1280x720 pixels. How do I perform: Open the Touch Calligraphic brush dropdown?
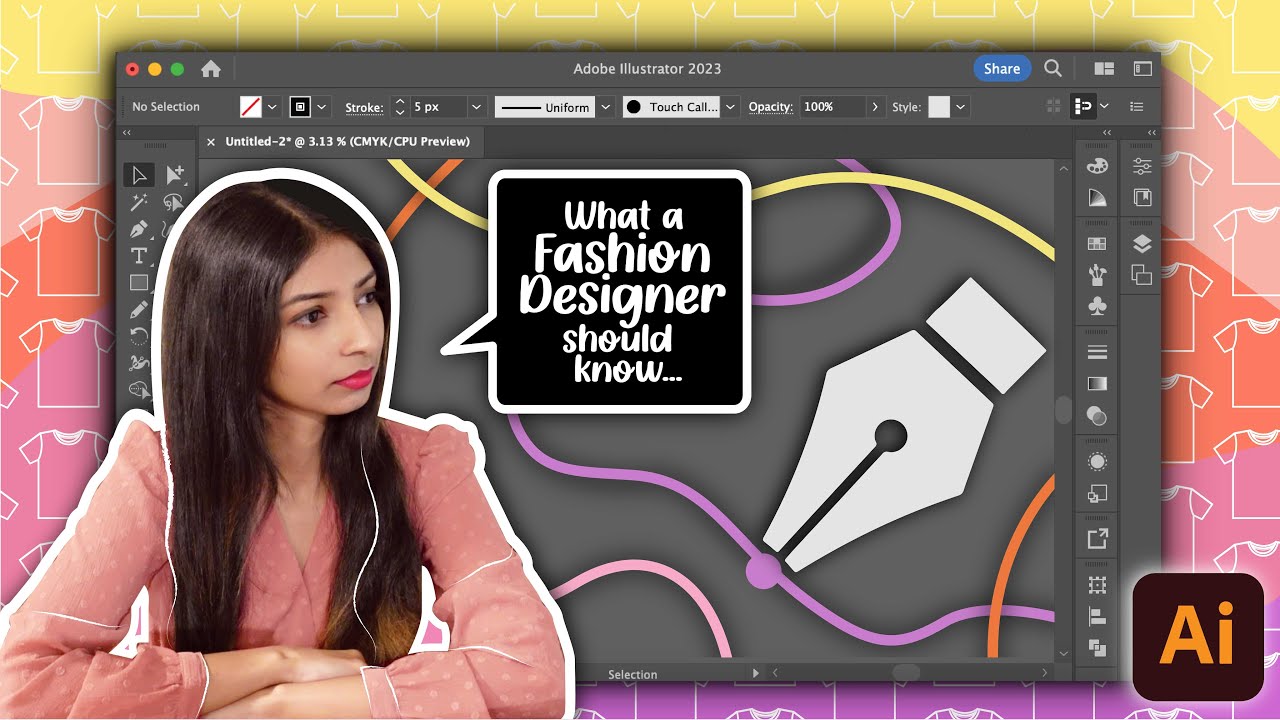(x=731, y=107)
